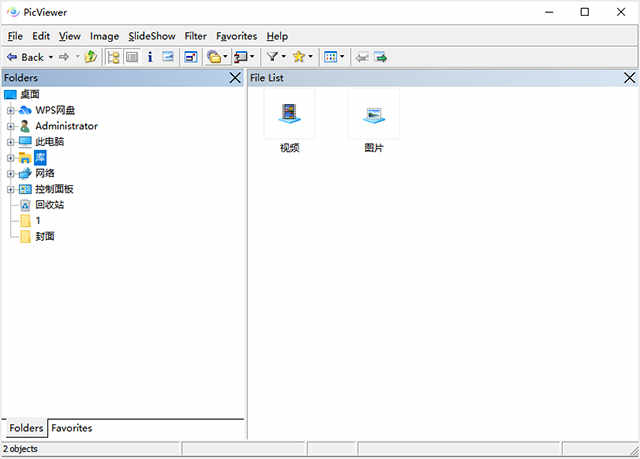640x459 pixels.
Task: Select 控制面板 in the folder tree
Action: point(54,189)
